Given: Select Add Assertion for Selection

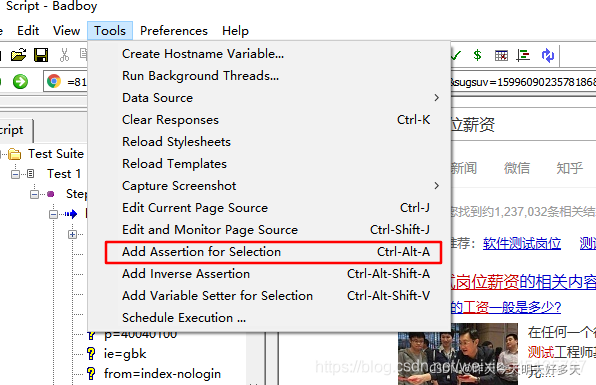Looking at the screenshot, I should (x=269, y=252).
